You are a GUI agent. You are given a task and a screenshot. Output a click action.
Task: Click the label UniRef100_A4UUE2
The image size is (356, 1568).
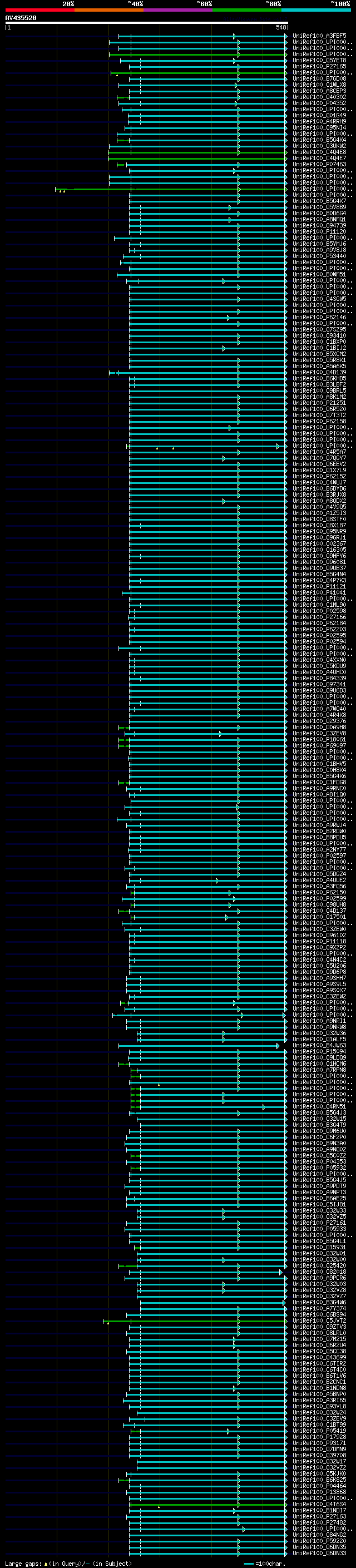tap(319, 880)
